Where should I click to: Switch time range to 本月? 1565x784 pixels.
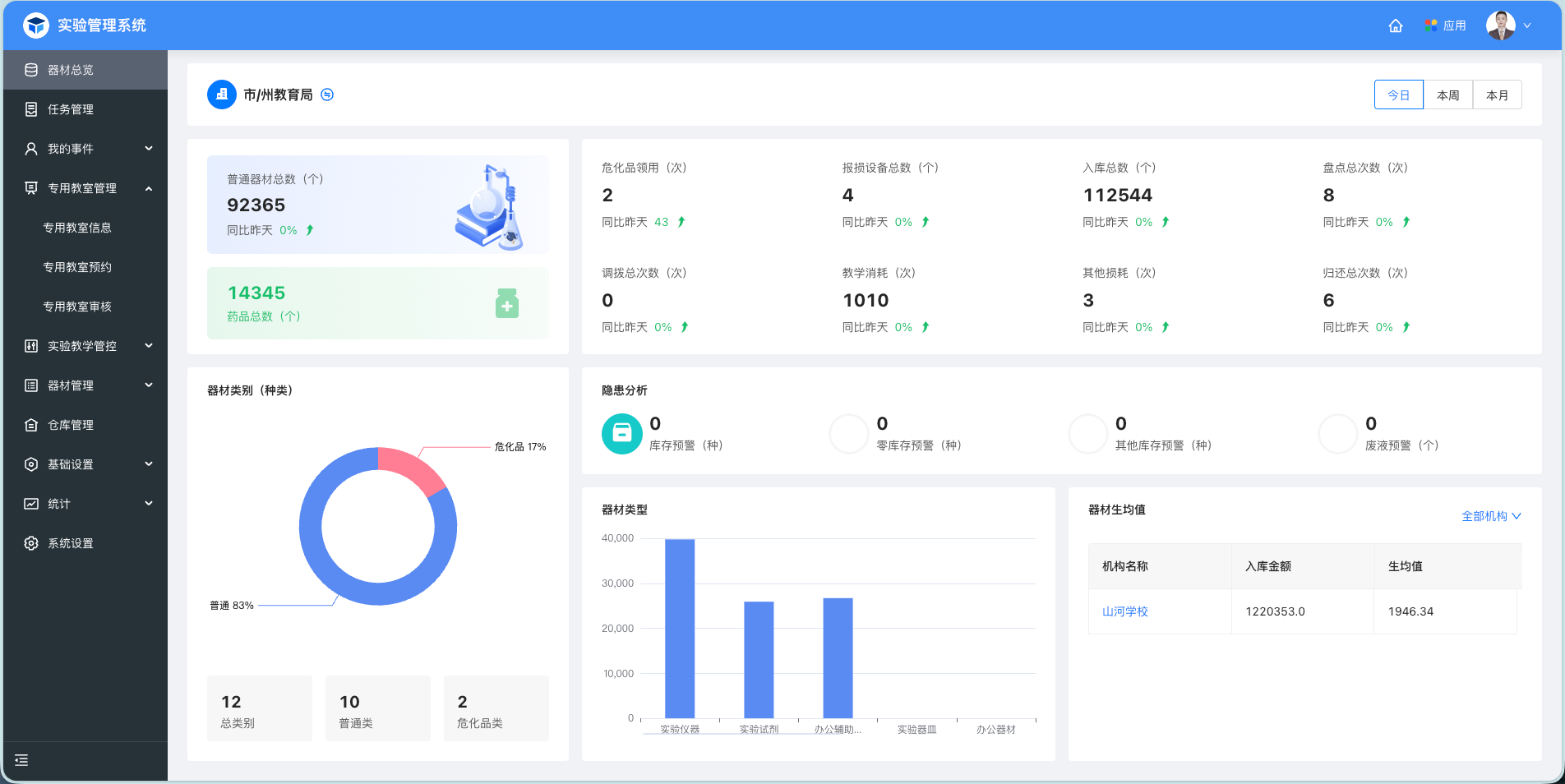[1497, 95]
